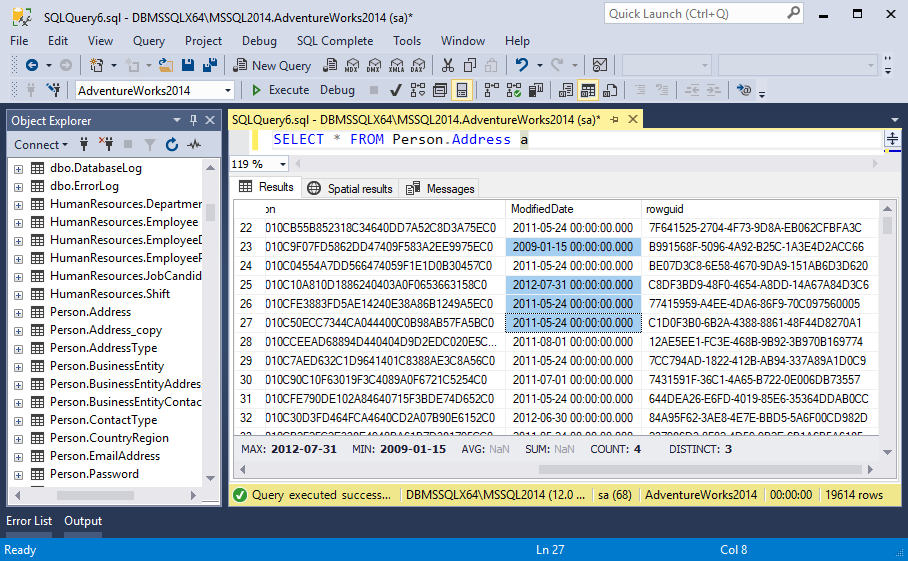Open the MDX query icon
Image resolution: width=908 pixels, height=561 pixels.
click(352, 65)
